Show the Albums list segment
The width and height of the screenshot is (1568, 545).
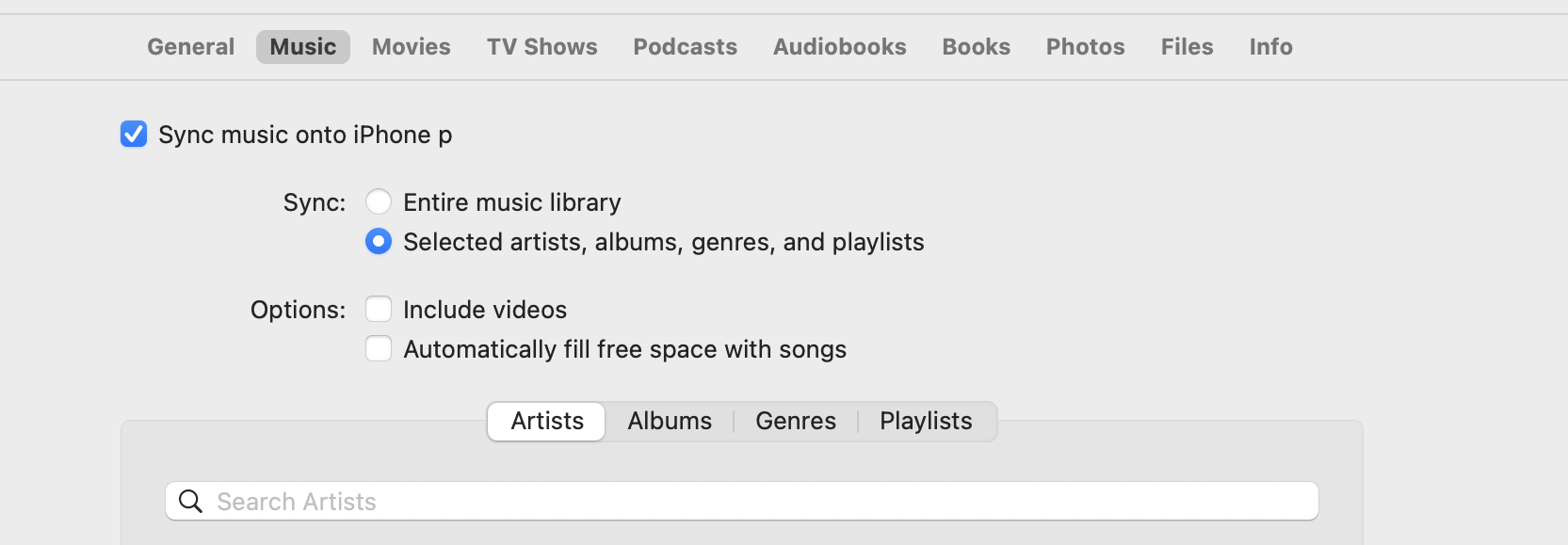(x=670, y=422)
